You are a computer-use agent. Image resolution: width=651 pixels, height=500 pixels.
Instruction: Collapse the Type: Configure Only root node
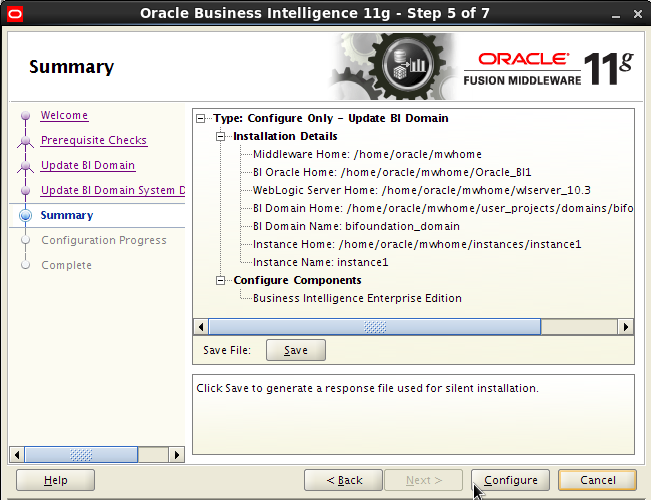(201, 119)
